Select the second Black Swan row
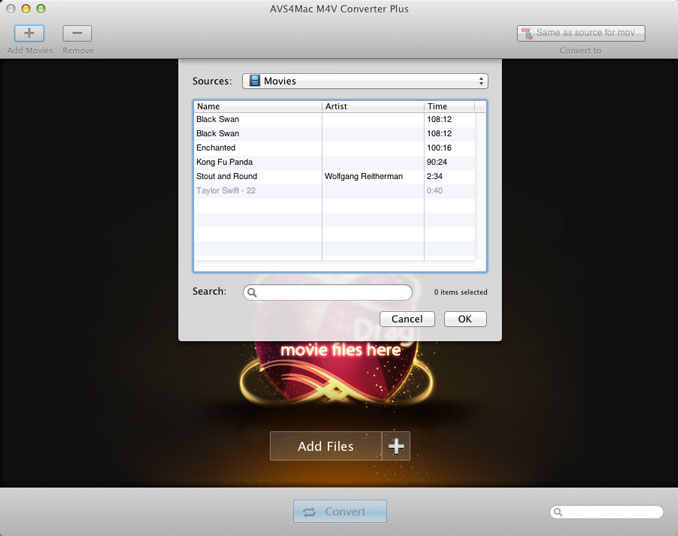Screen dimensions: 678x536 click(335, 134)
